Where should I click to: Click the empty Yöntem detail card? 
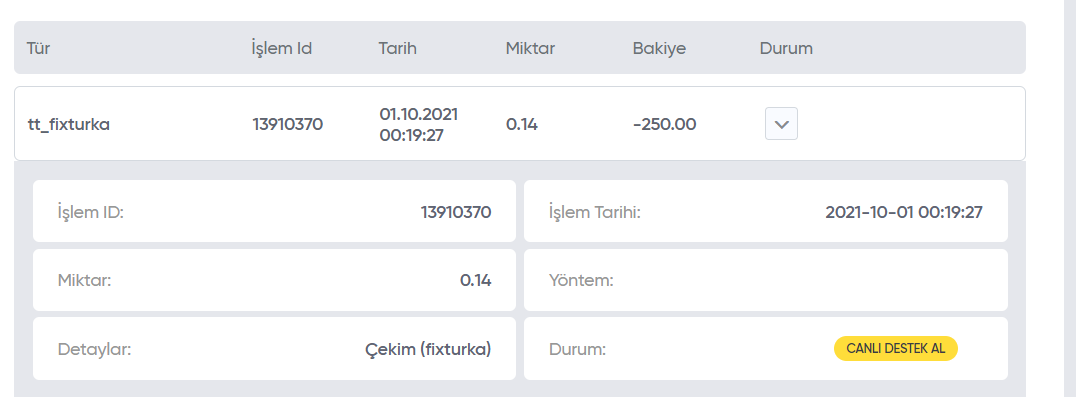click(x=766, y=280)
